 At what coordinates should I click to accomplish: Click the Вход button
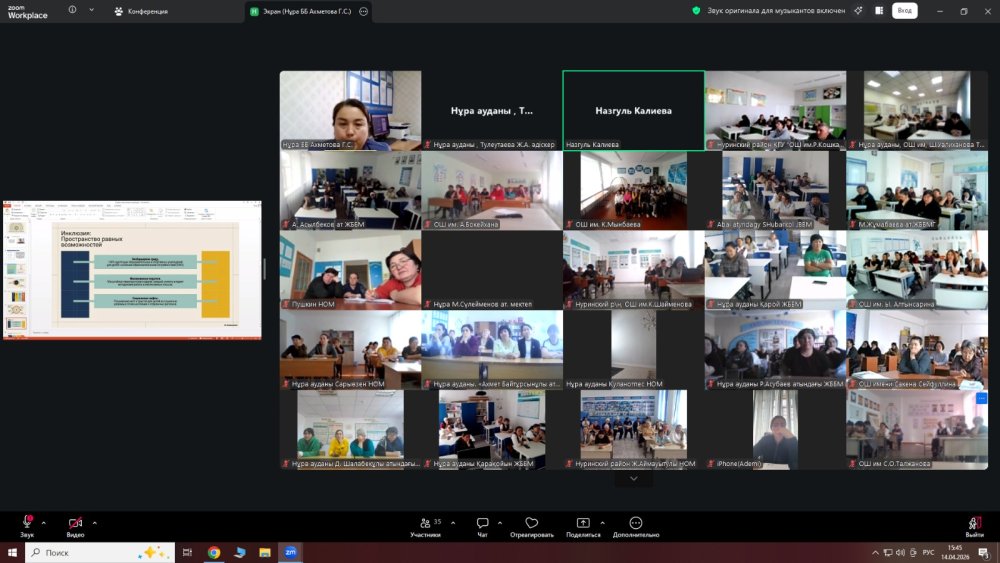[904, 11]
